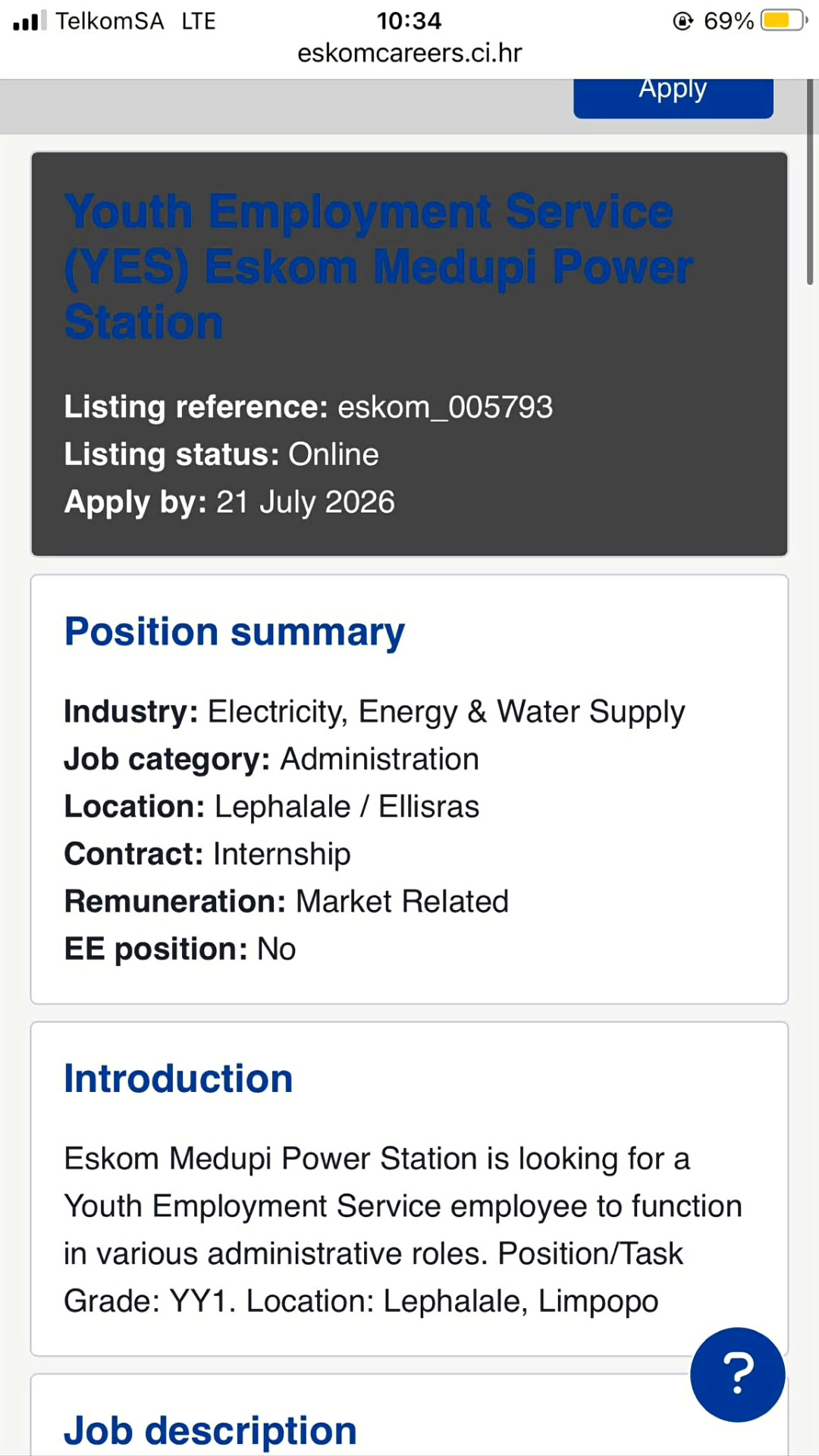
Task: Tap the battery icon in status bar
Action: click(x=785, y=20)
